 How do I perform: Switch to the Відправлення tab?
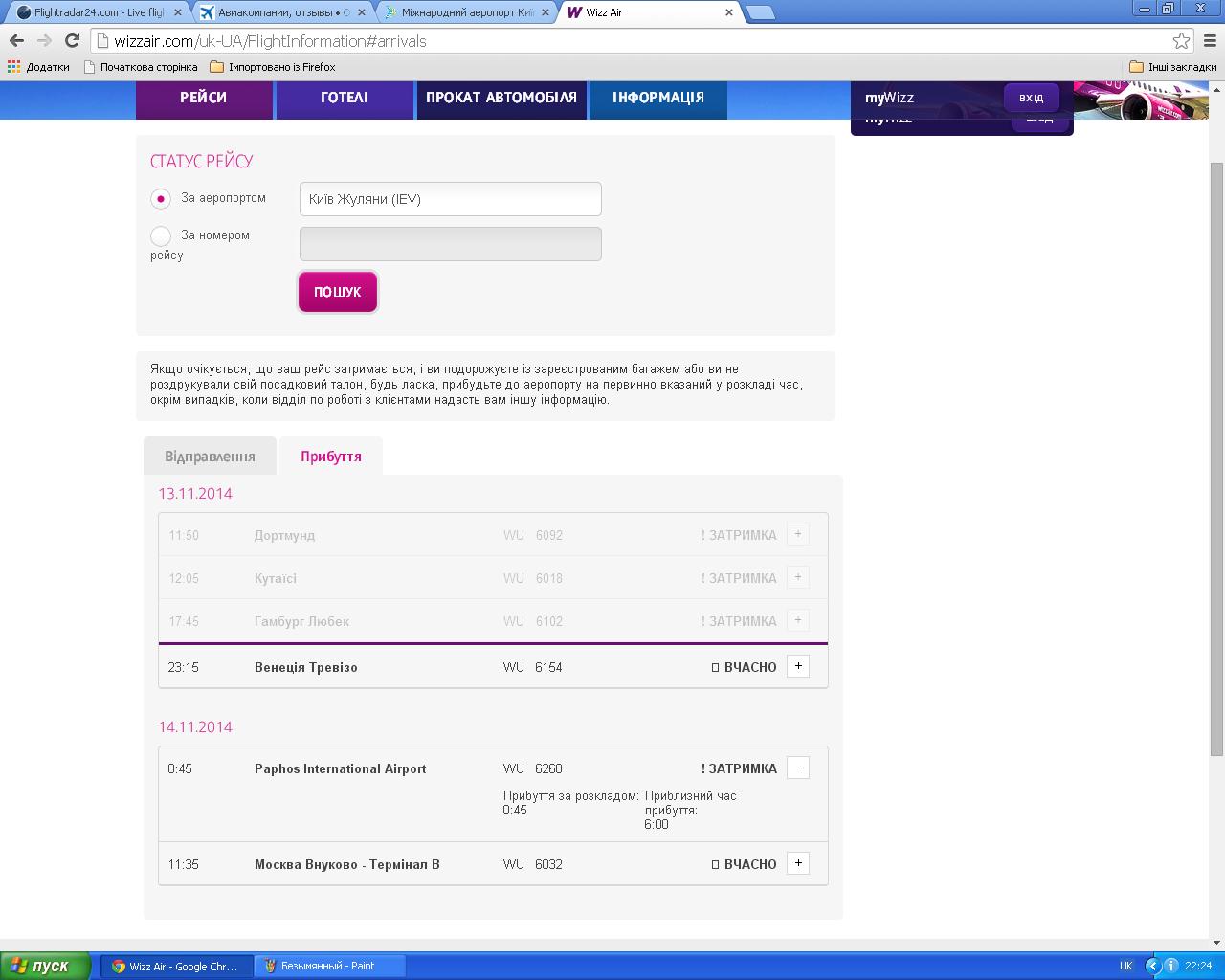coord(210,457)
